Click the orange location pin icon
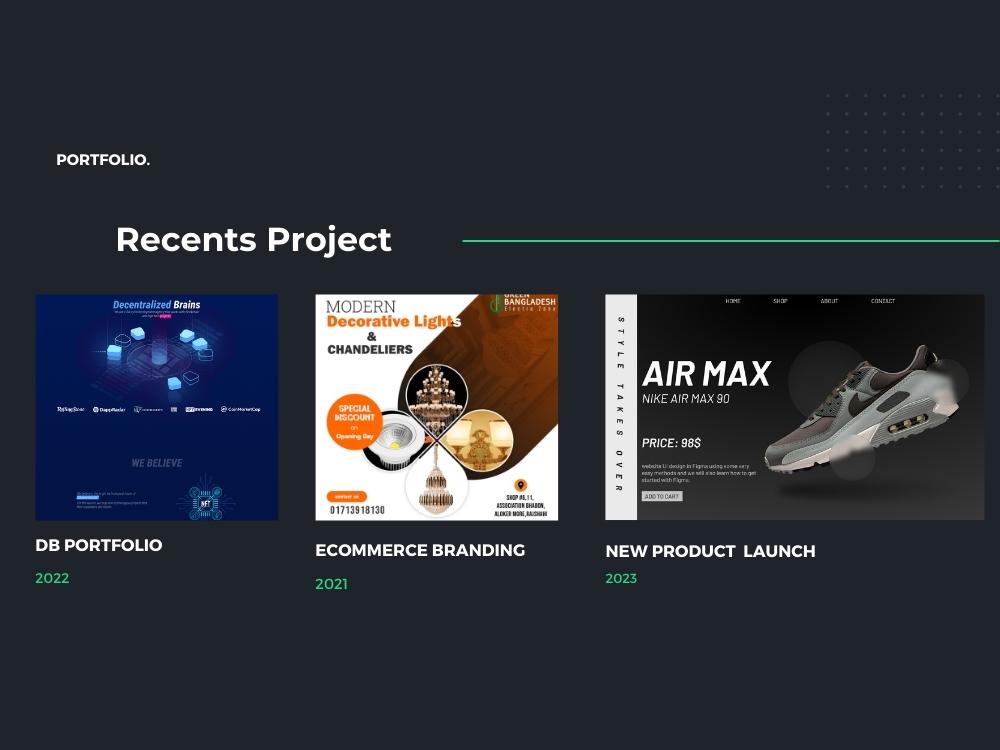1000x750 pixels. tap(520, 486)
